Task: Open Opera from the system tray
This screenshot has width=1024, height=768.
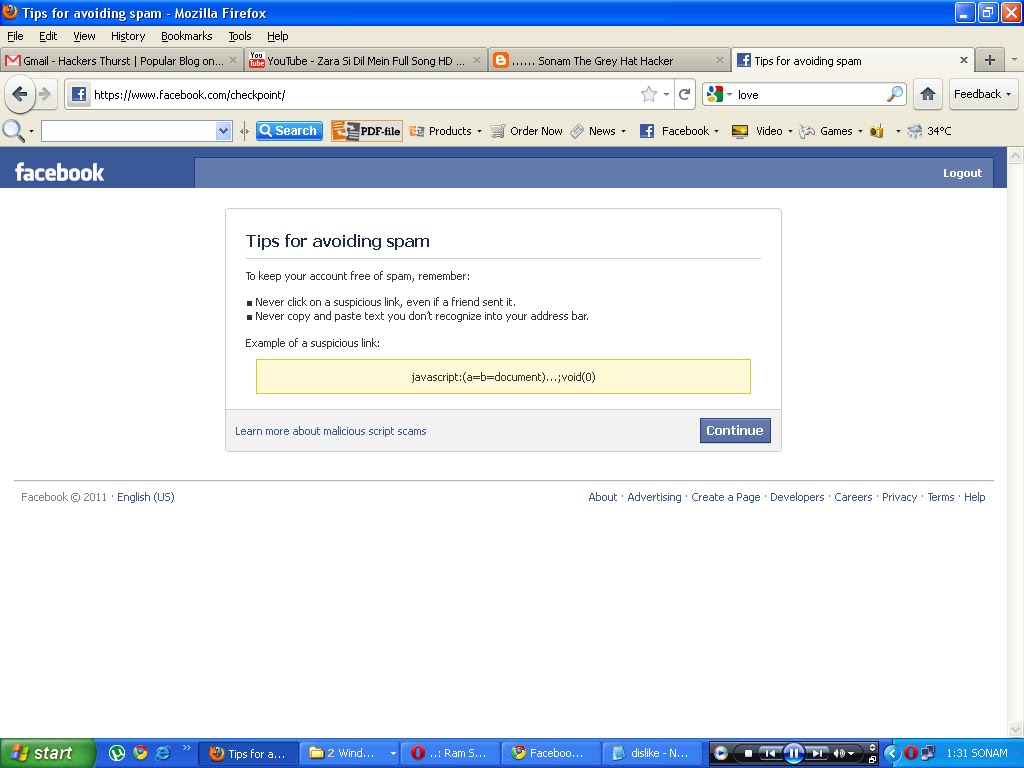Action: coord(909,753)
